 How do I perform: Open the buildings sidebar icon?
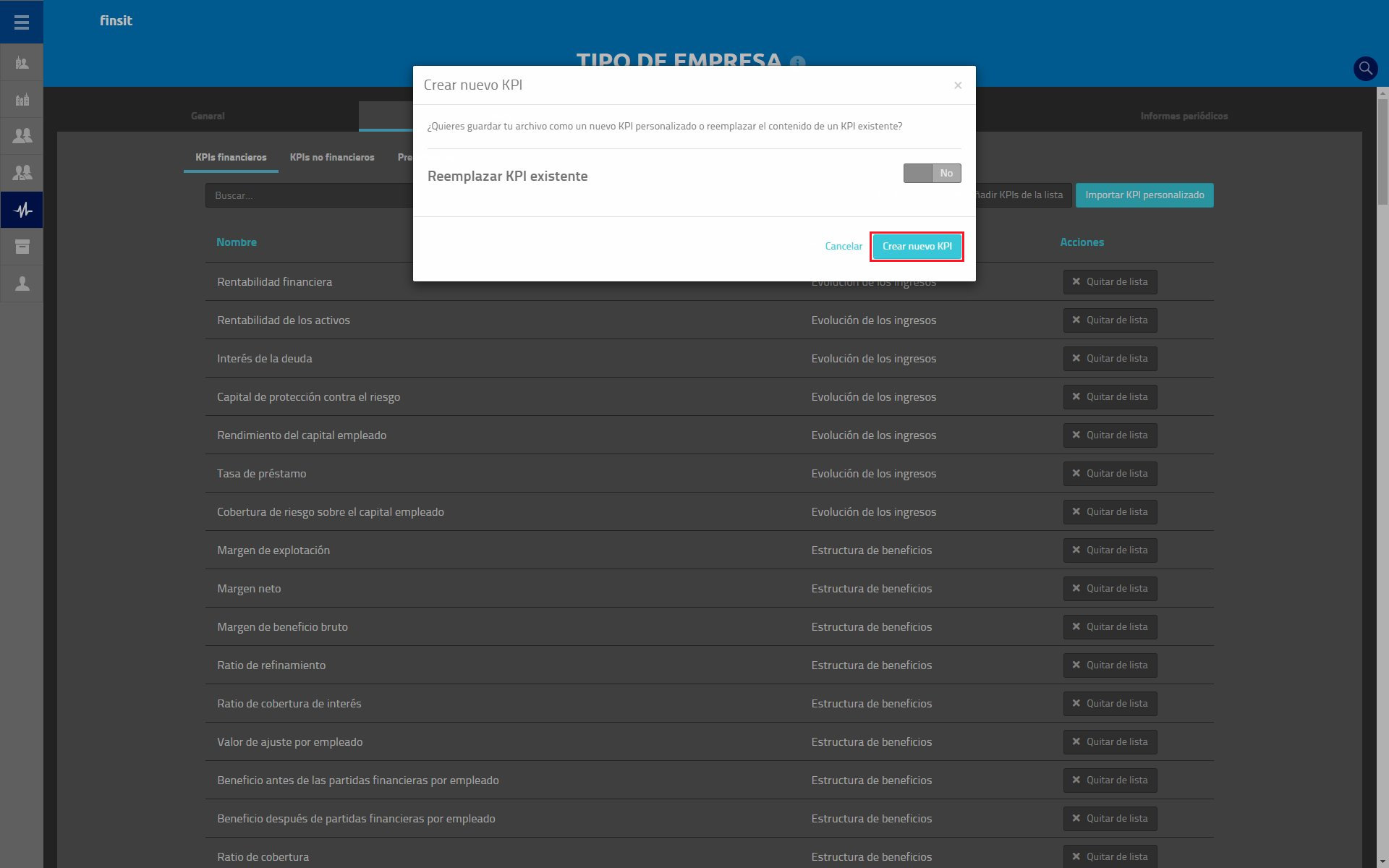click(x=22, y=100)
